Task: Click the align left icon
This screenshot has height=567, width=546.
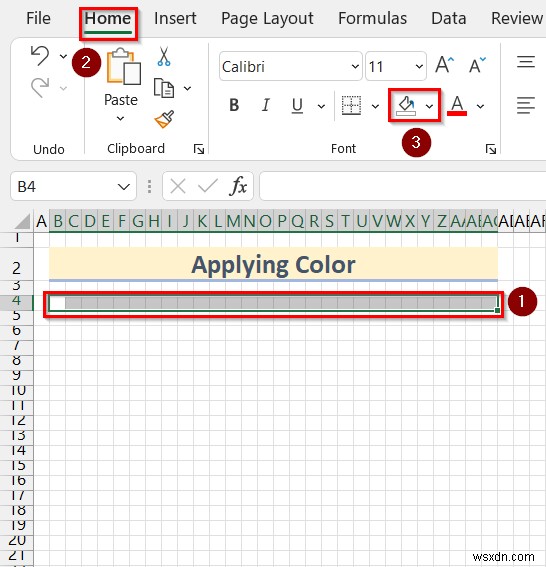Action: pos(526,106)
